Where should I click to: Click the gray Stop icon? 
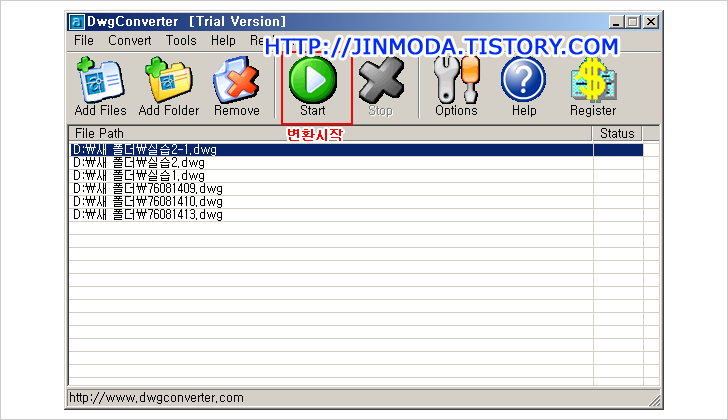pos(381,87)
